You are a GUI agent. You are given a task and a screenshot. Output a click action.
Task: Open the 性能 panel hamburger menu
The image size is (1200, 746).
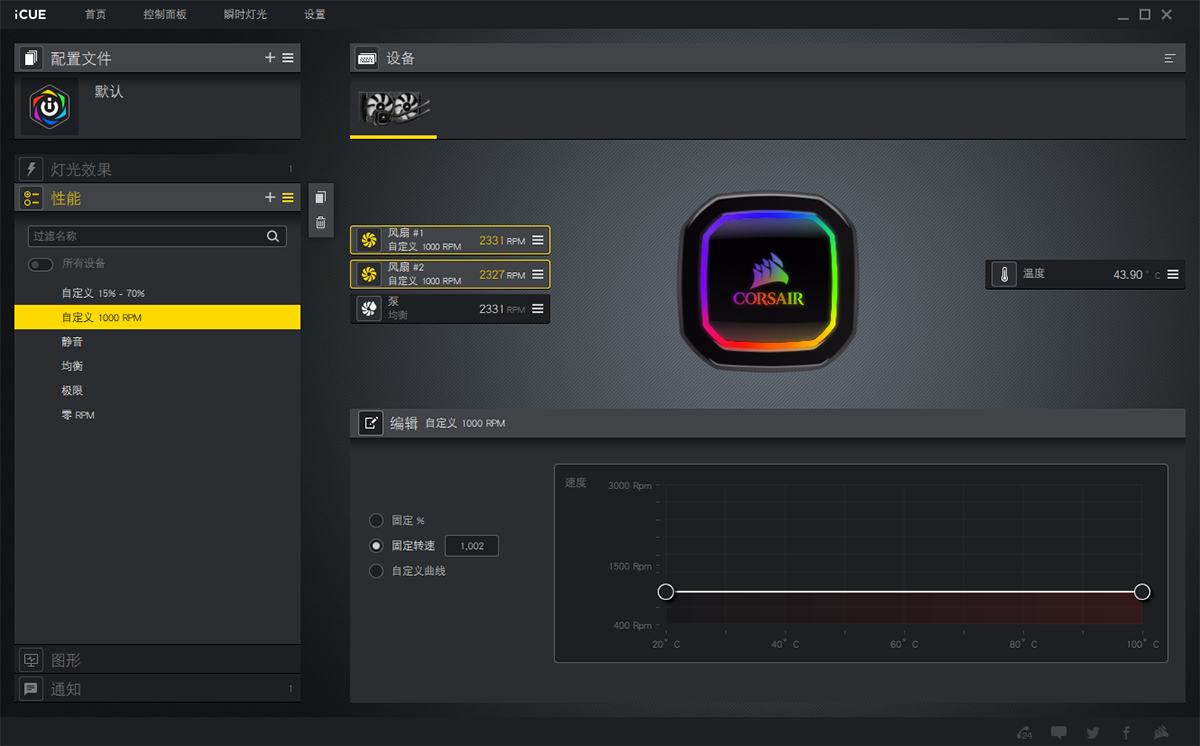coord(288,198)
